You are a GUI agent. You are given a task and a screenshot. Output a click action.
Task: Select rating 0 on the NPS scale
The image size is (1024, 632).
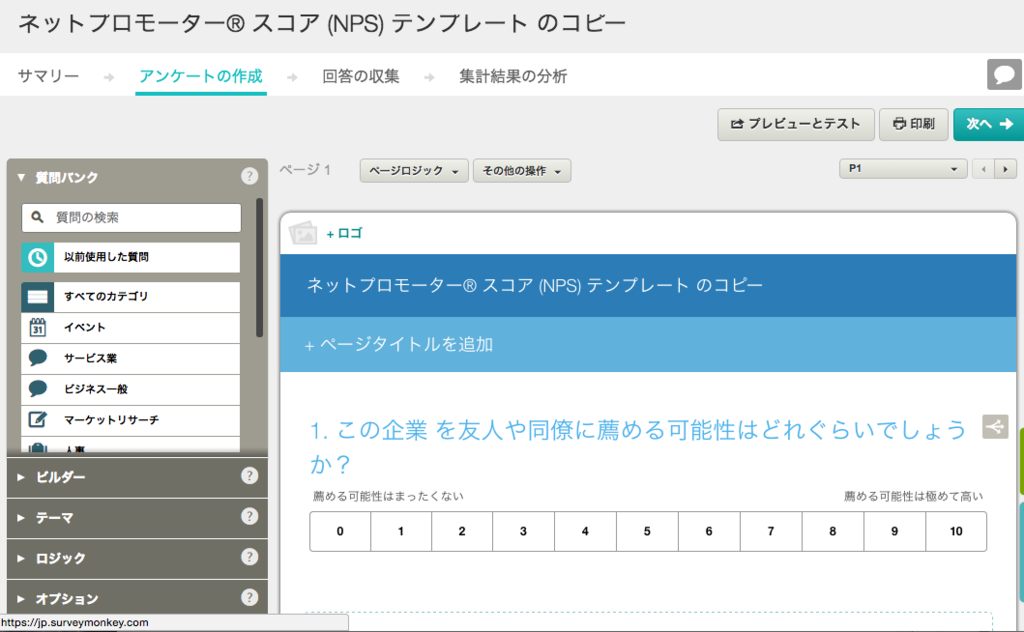coord(340,531)
